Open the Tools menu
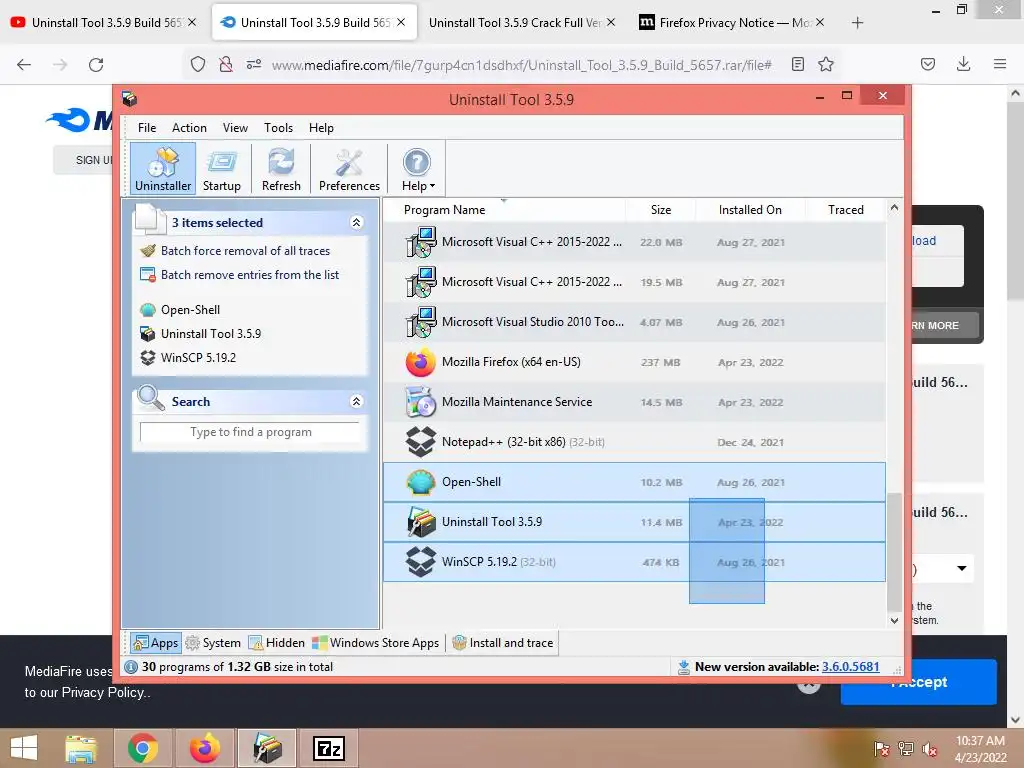Viewport: 1024px width, 768px height. coord(278,128)
